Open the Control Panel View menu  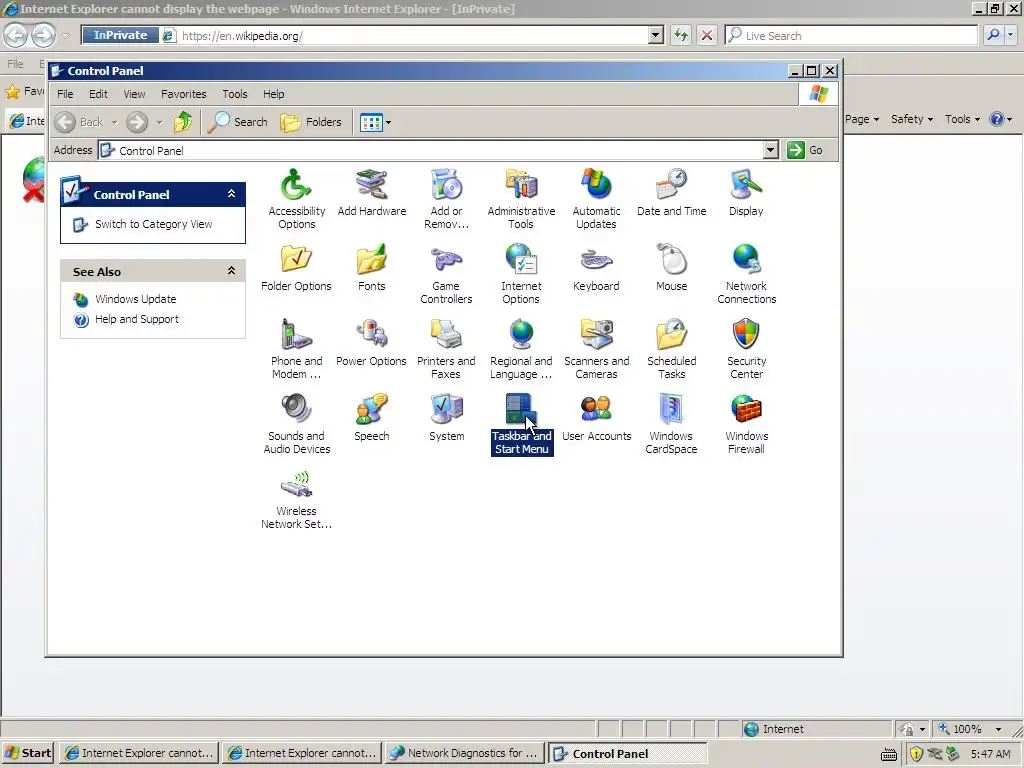pos(135,94)
